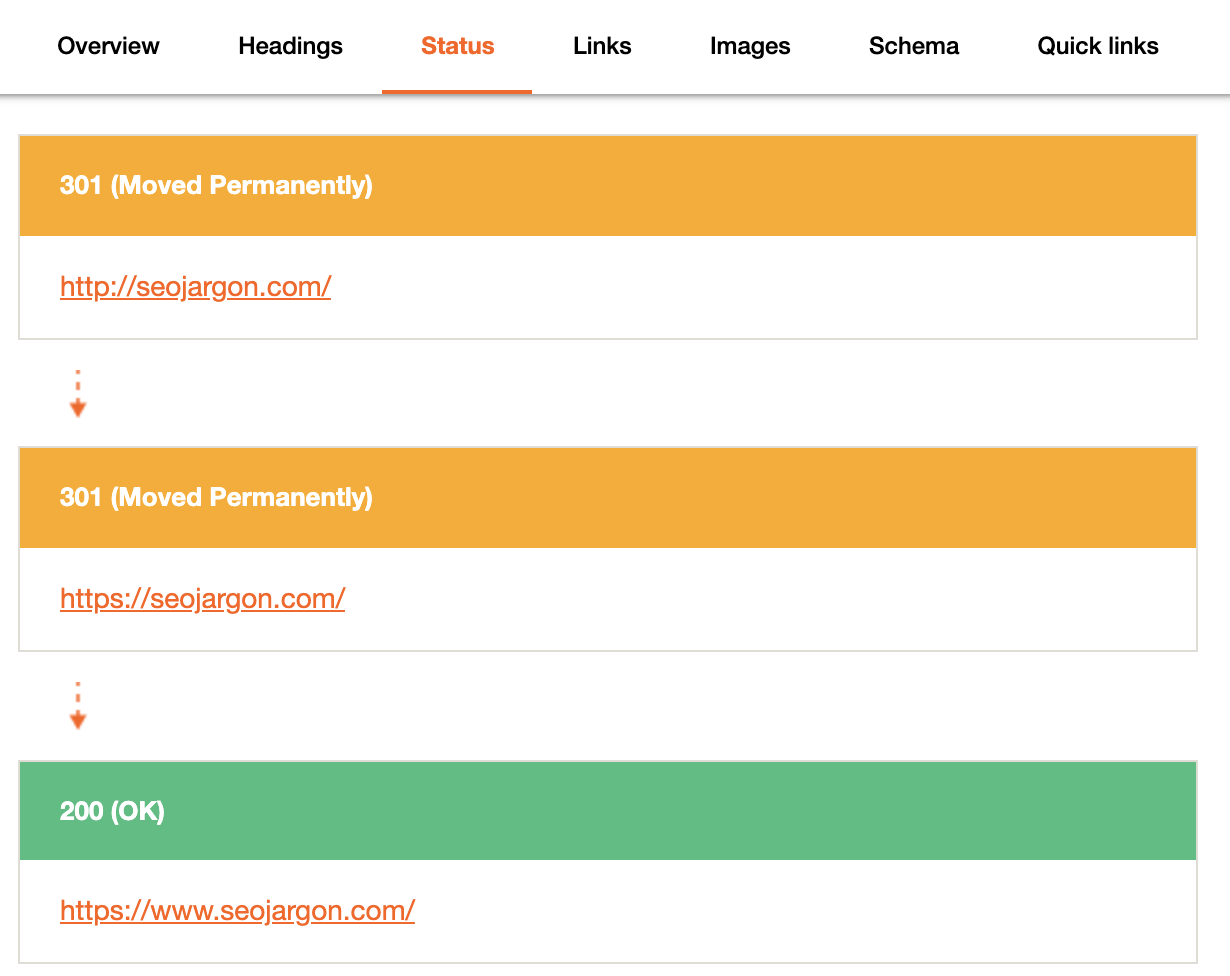Click the first 301 (Moved Permanently) text above http://seojargon.com/
The width and height of the screenshot is (1230, 976).
point(216,186)
